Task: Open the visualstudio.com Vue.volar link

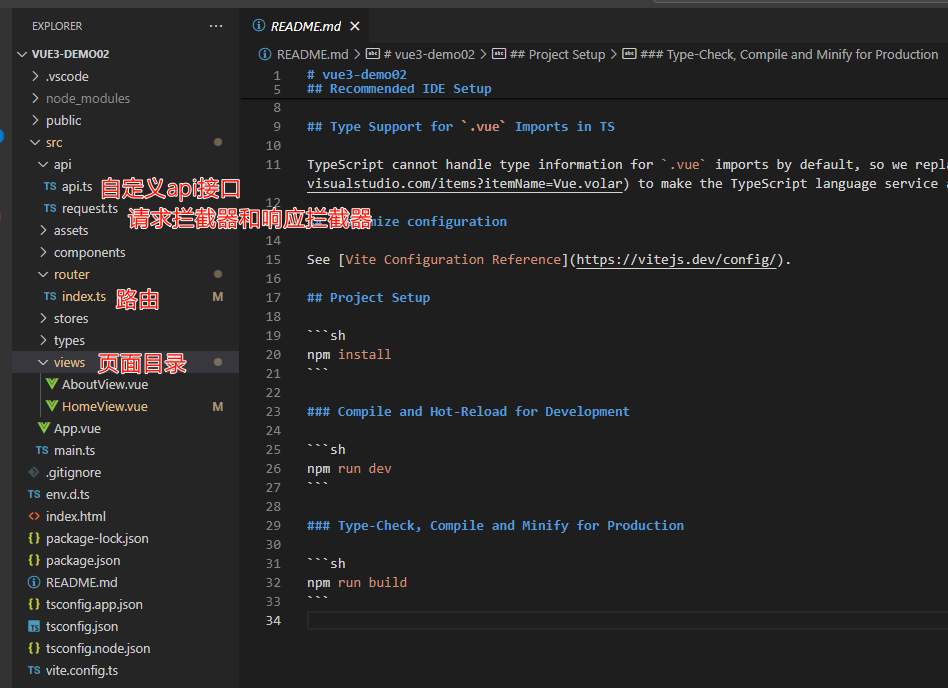Action: (464, 183)
